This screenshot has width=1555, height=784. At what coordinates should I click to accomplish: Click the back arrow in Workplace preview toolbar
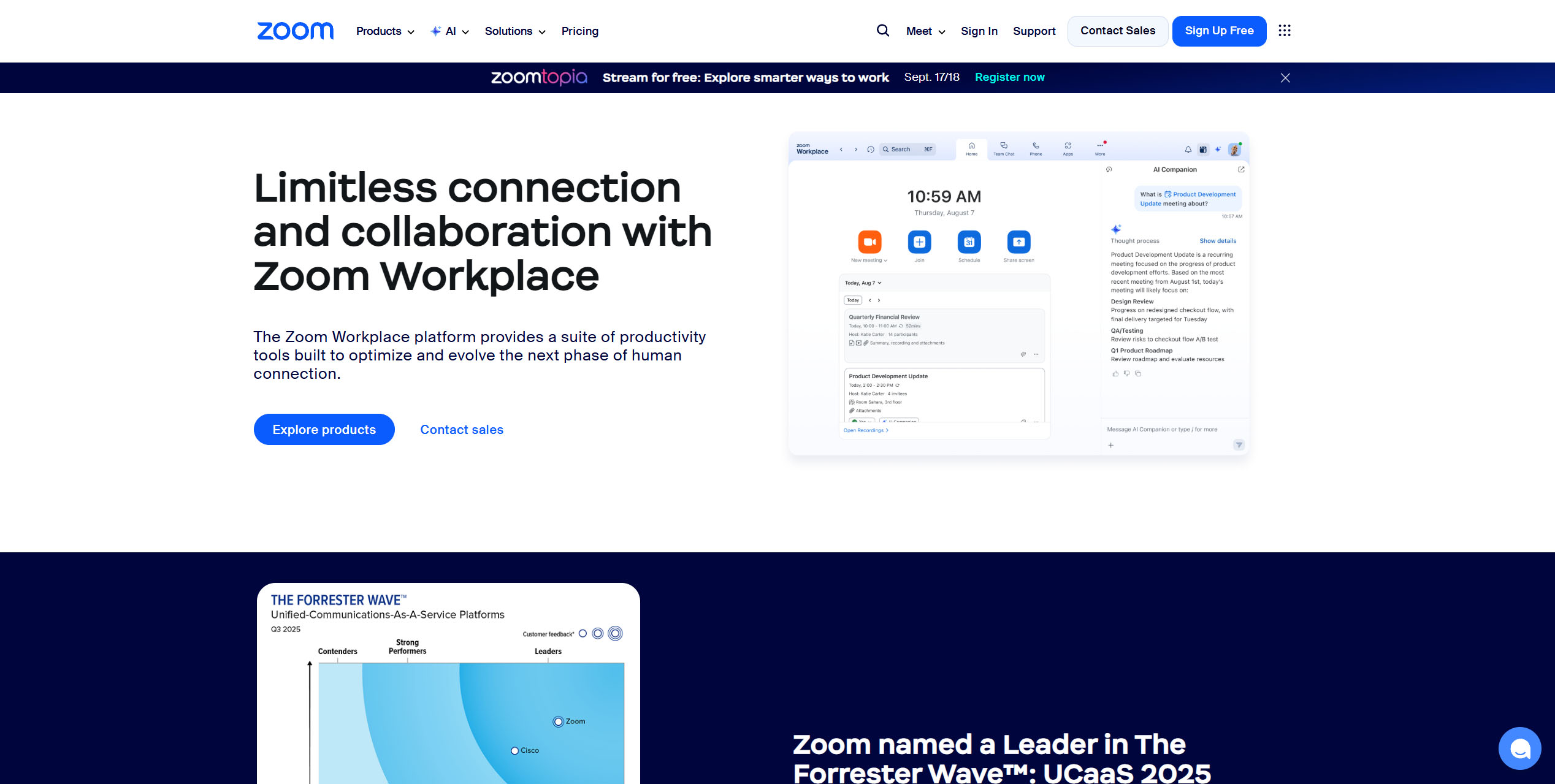tap(841, 150)
